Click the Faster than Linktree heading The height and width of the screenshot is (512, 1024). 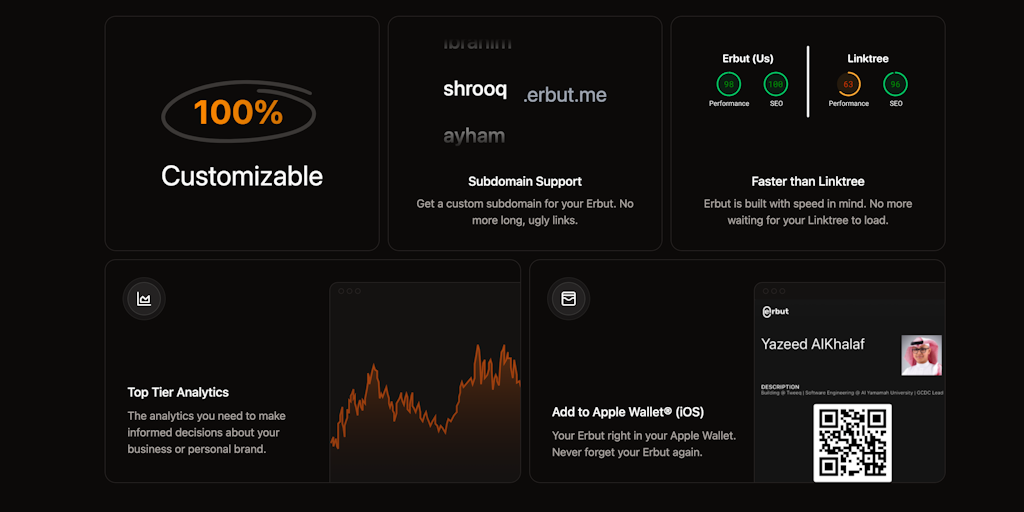click(x=808, y=181)
